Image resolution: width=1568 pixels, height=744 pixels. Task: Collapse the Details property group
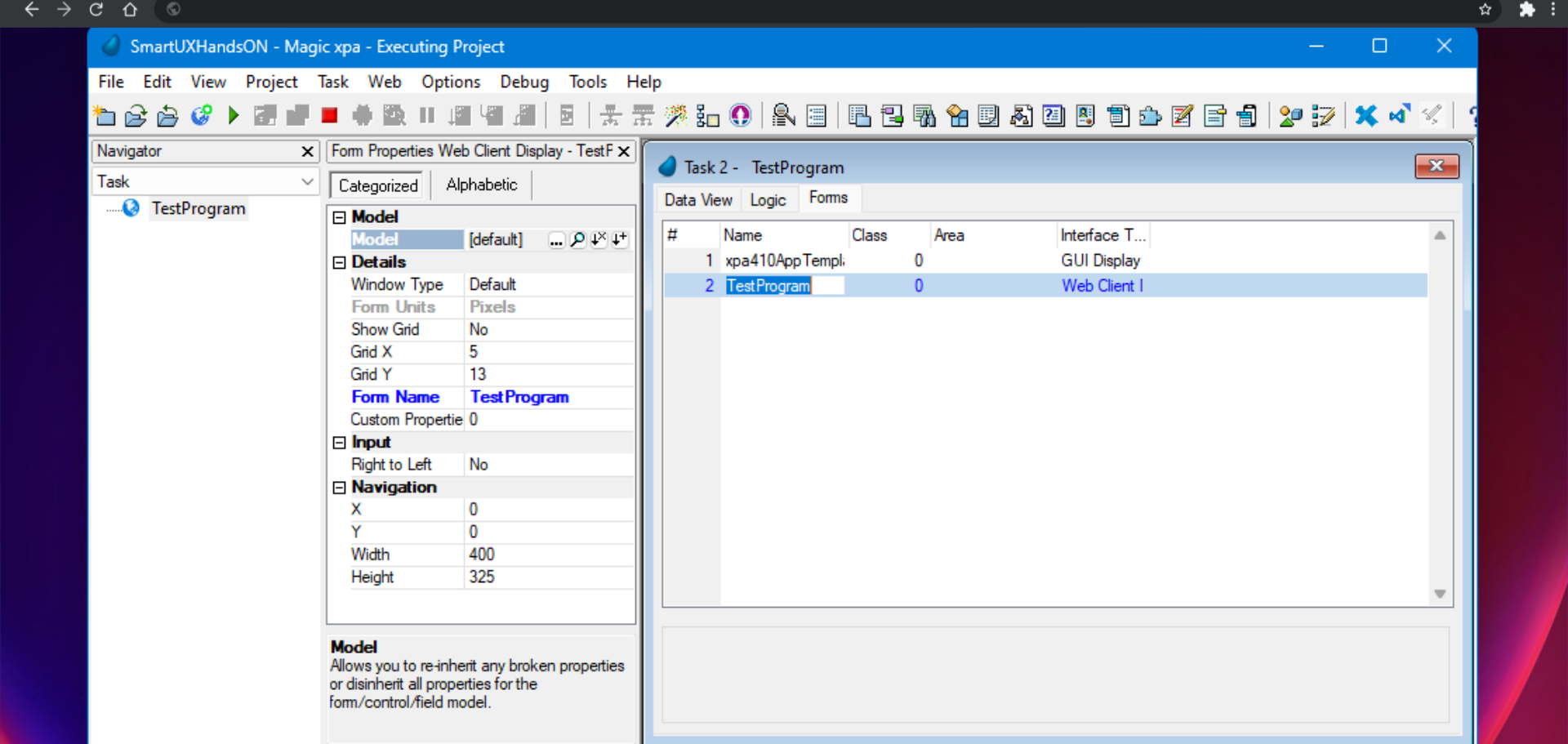click(340, 262)
